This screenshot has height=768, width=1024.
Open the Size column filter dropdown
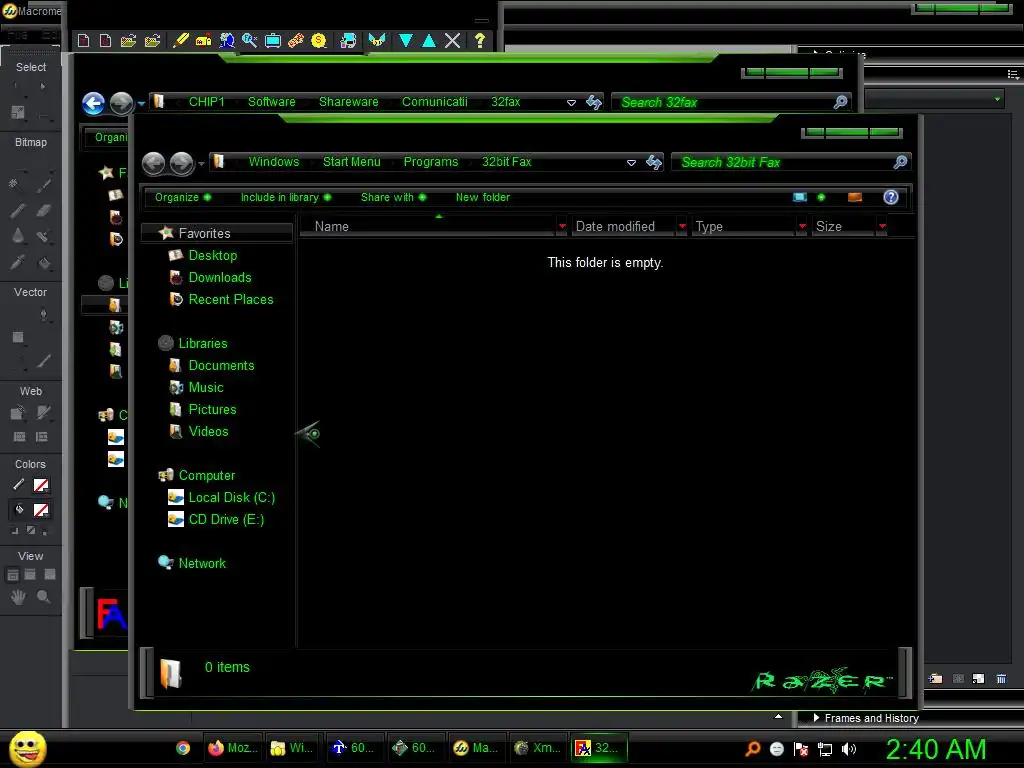pos(882,227)
